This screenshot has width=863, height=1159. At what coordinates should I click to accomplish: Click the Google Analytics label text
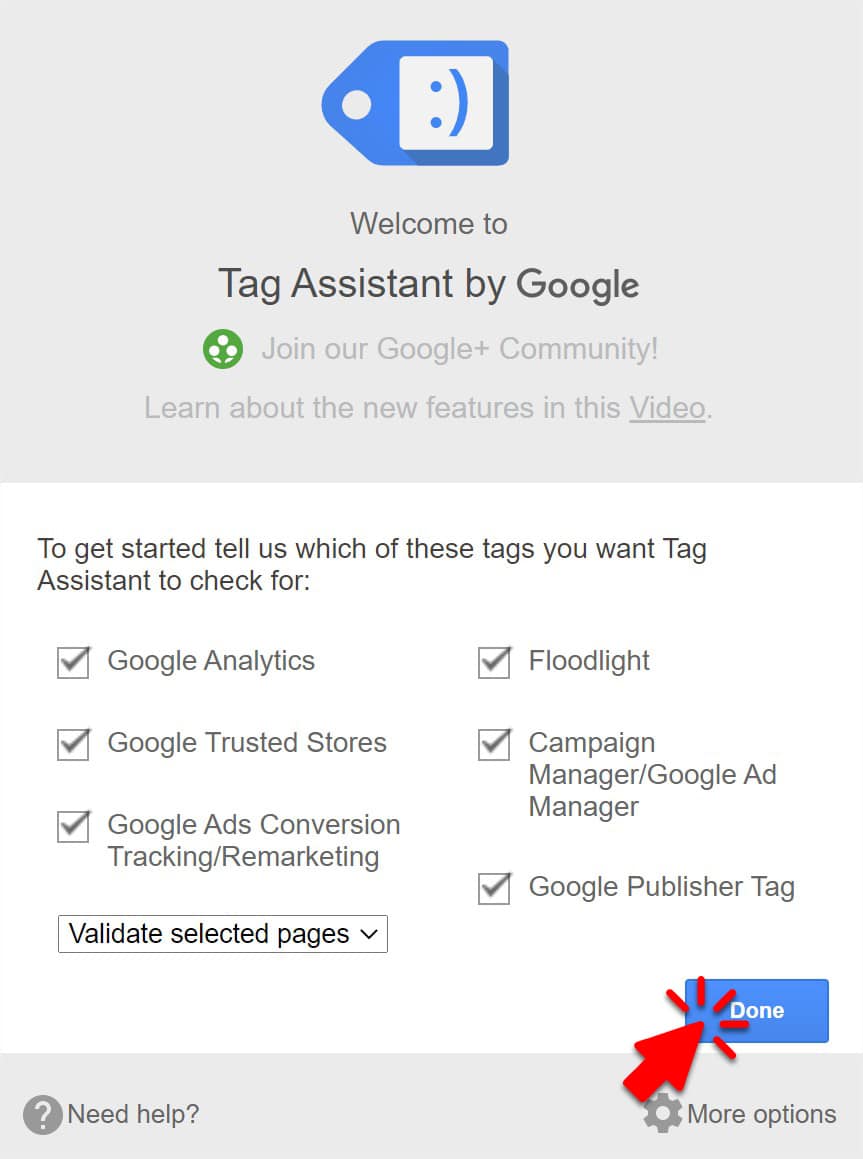point(211,661)
